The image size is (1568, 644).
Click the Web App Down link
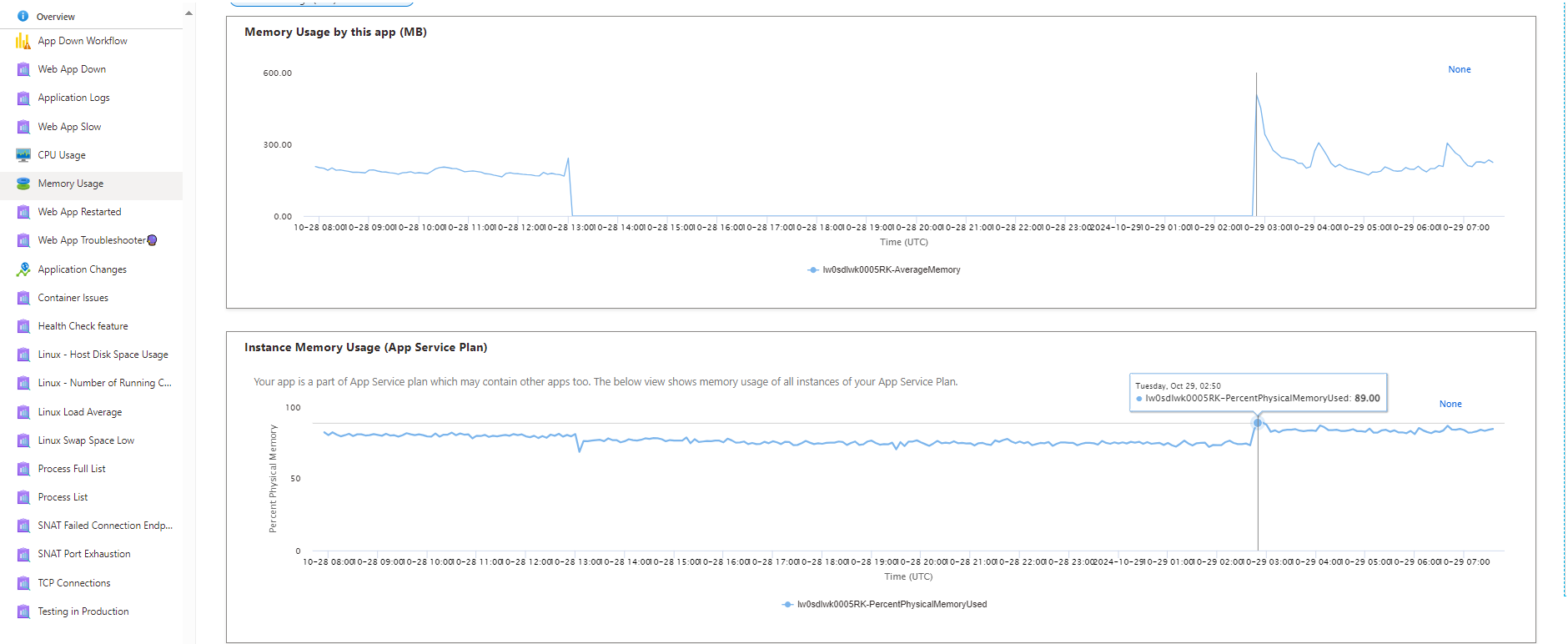[72, 68]
